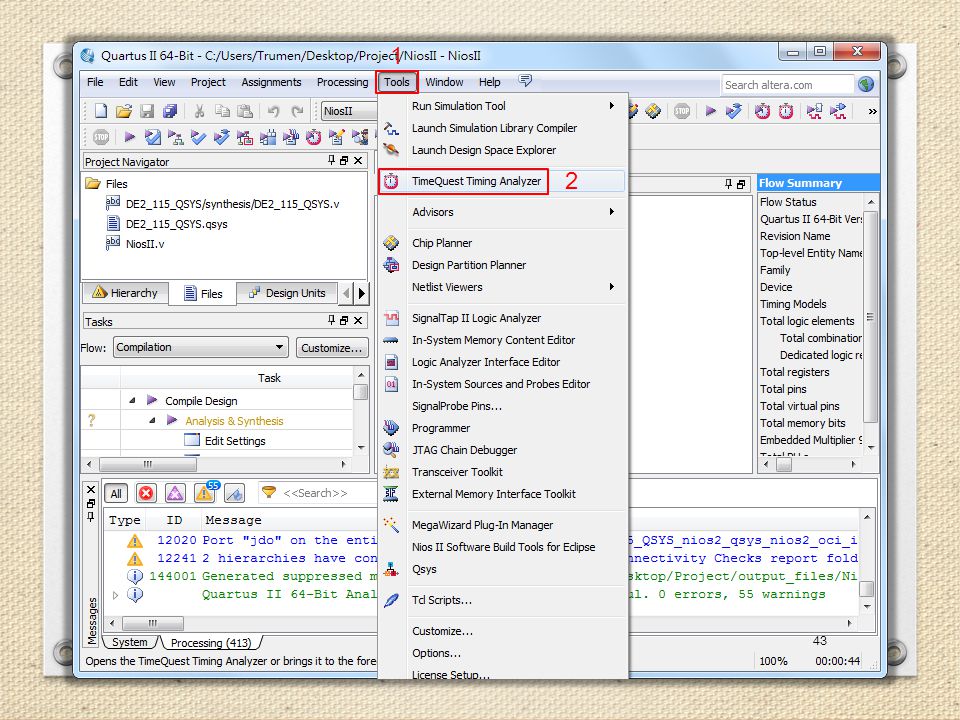This screenshot has height=720, width=960.
Task: Float the Project Navigator panel
Action: coord(344,160)
